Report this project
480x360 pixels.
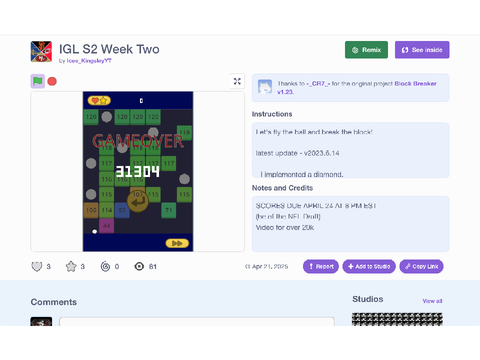321,266
